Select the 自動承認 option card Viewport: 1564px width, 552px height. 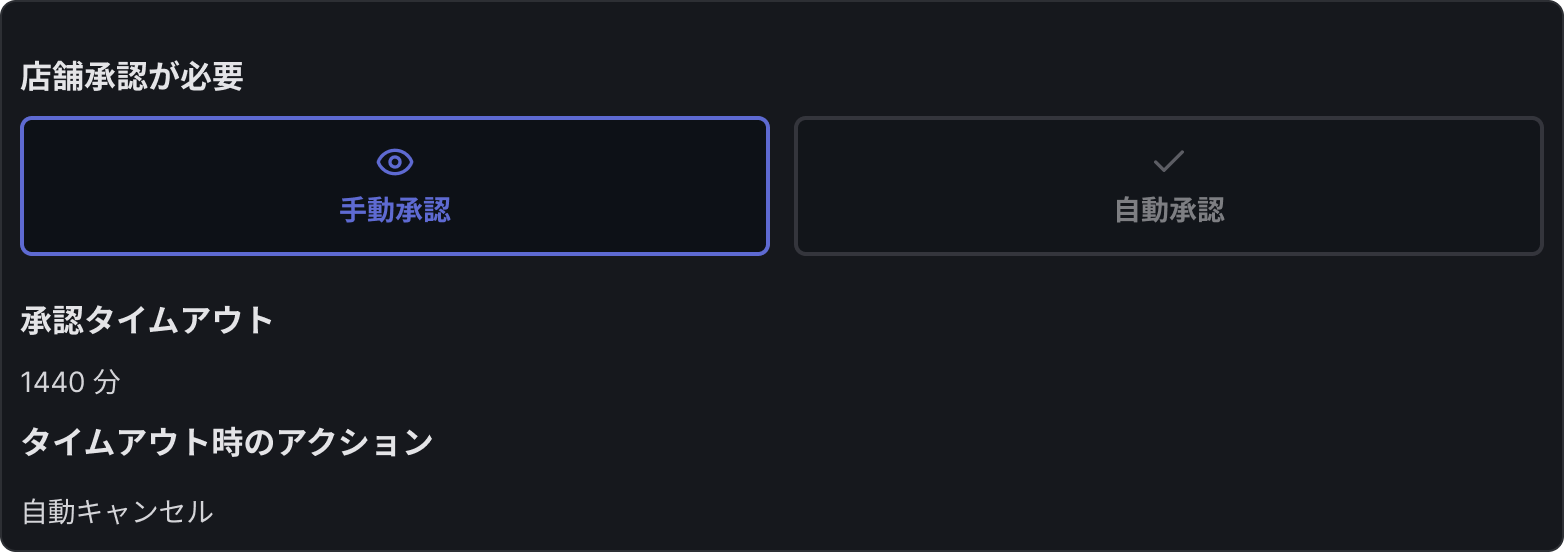click(1168, 186)
